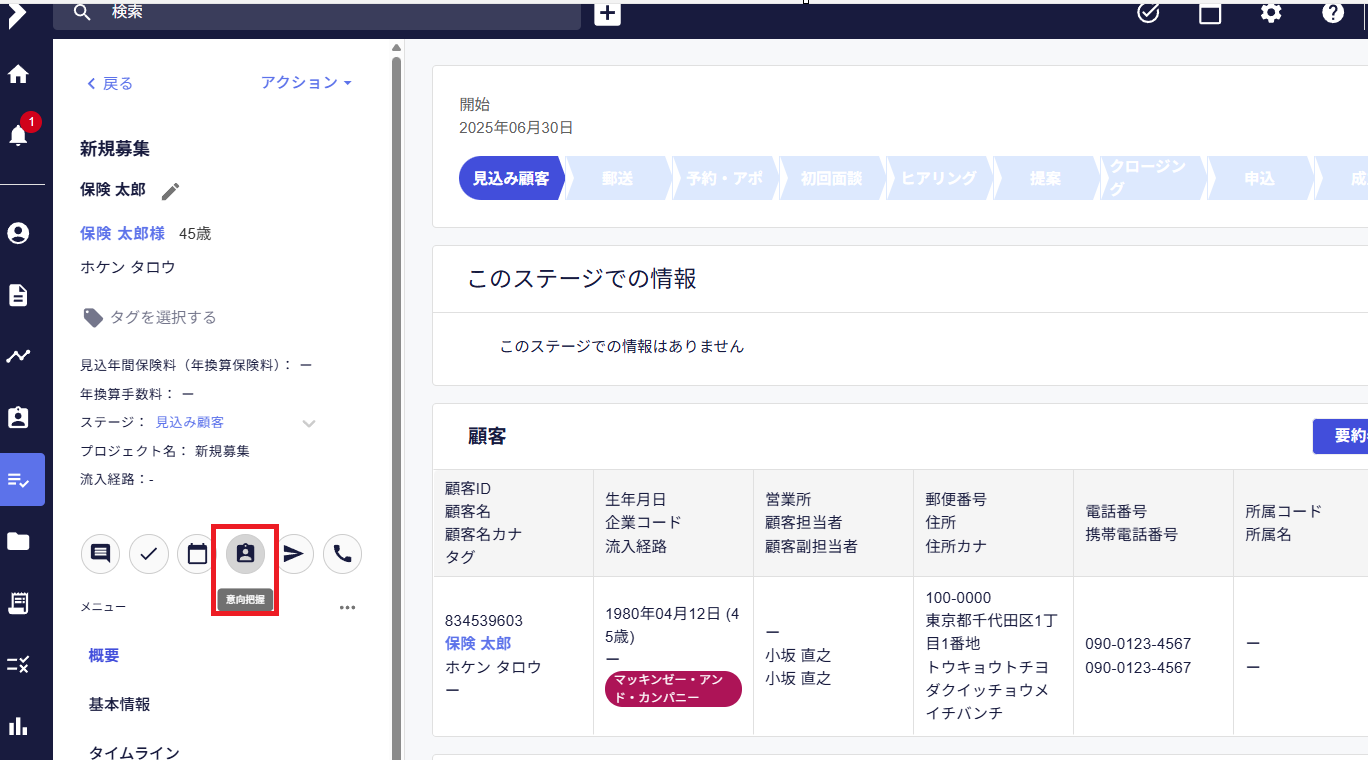Click the paper-plane send icon
This screenshot has height=760, width=1368.
point(293,553)
